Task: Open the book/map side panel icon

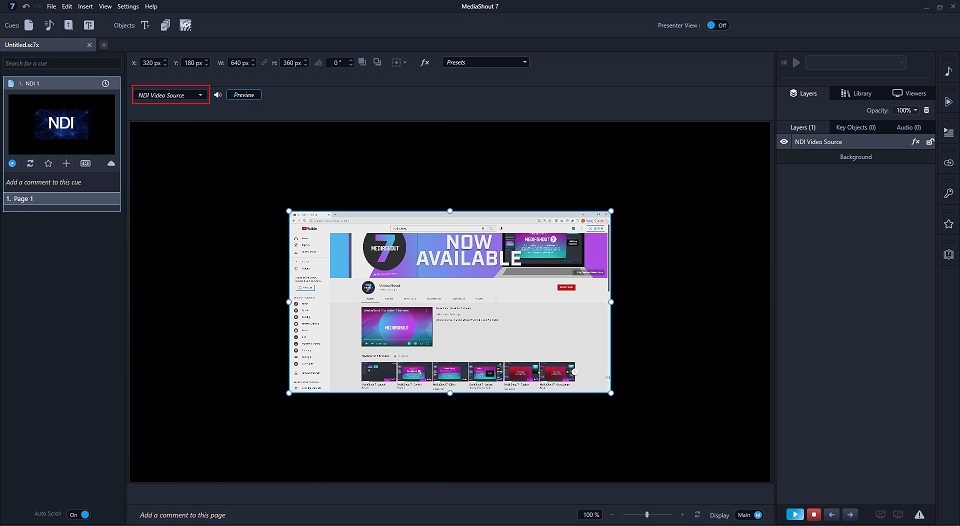Action: (x=948, y=254)
